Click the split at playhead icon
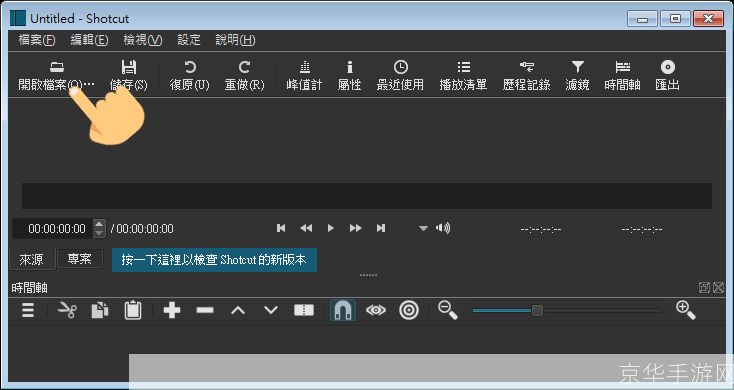Viewport: 734px width, 390px height. 304,310
